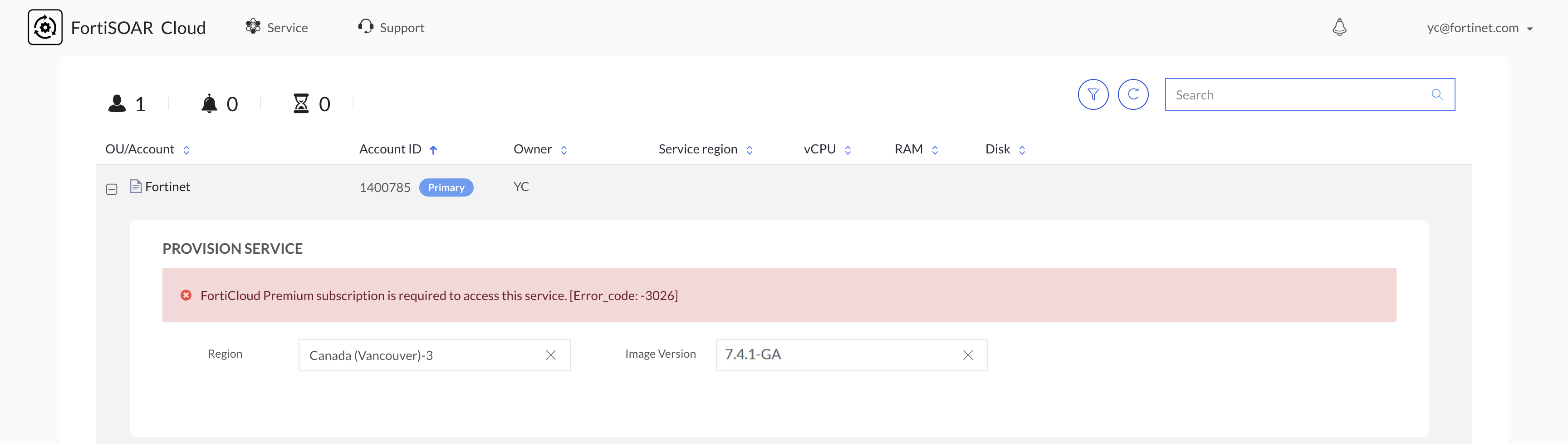Clear the Canada (Vancouver)-3 region selection
This screenshot has height=444, width=1568.
pyautogui.click(x=551, y=355)
